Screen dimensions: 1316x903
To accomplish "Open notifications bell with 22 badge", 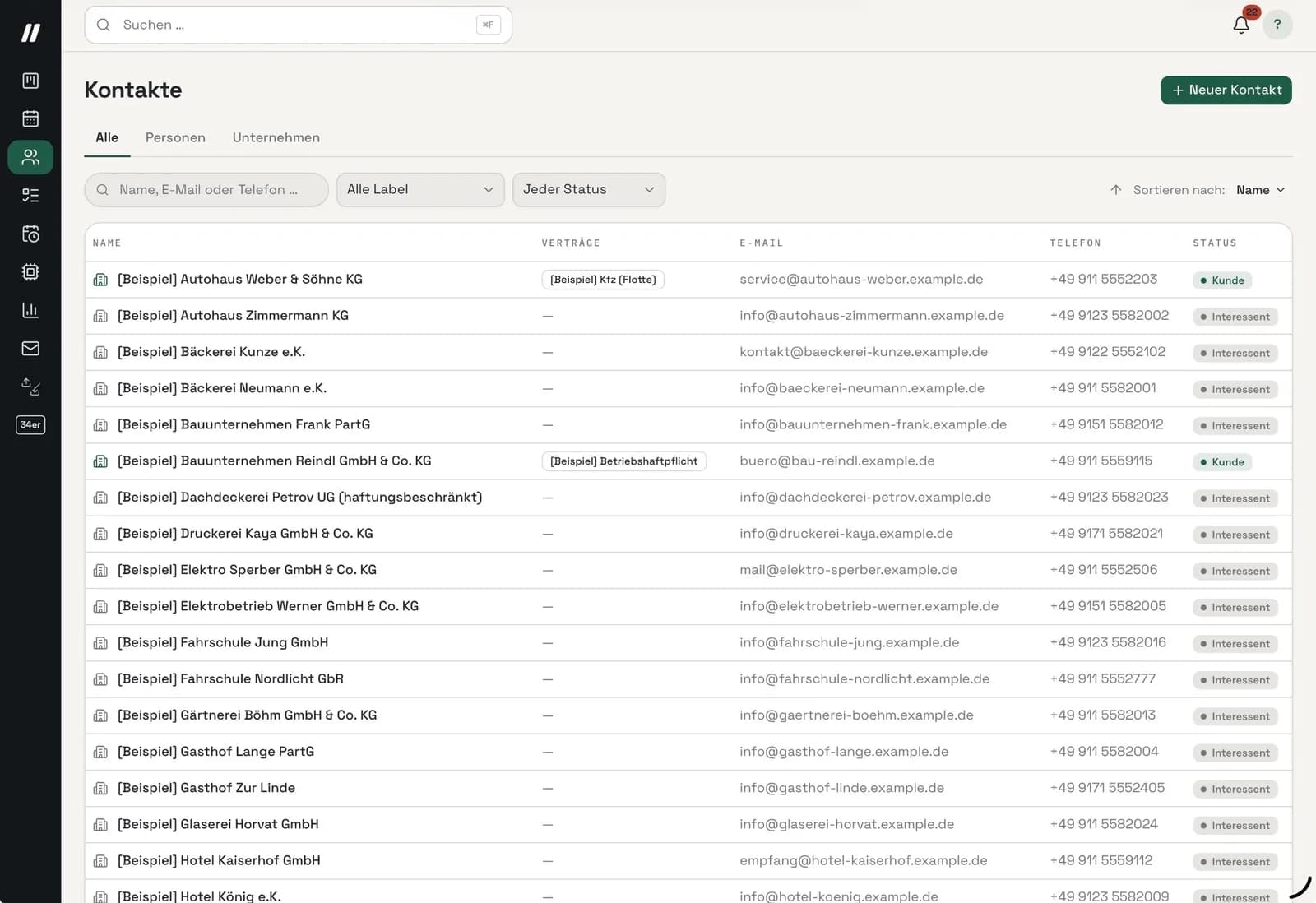I will click(x=1241, y=24).
